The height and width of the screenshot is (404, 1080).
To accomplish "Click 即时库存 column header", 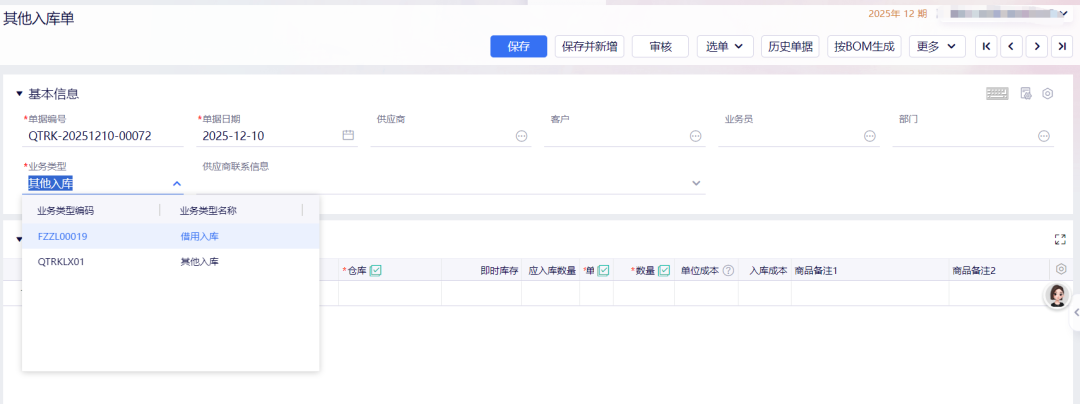I will (x=499, y=270).
